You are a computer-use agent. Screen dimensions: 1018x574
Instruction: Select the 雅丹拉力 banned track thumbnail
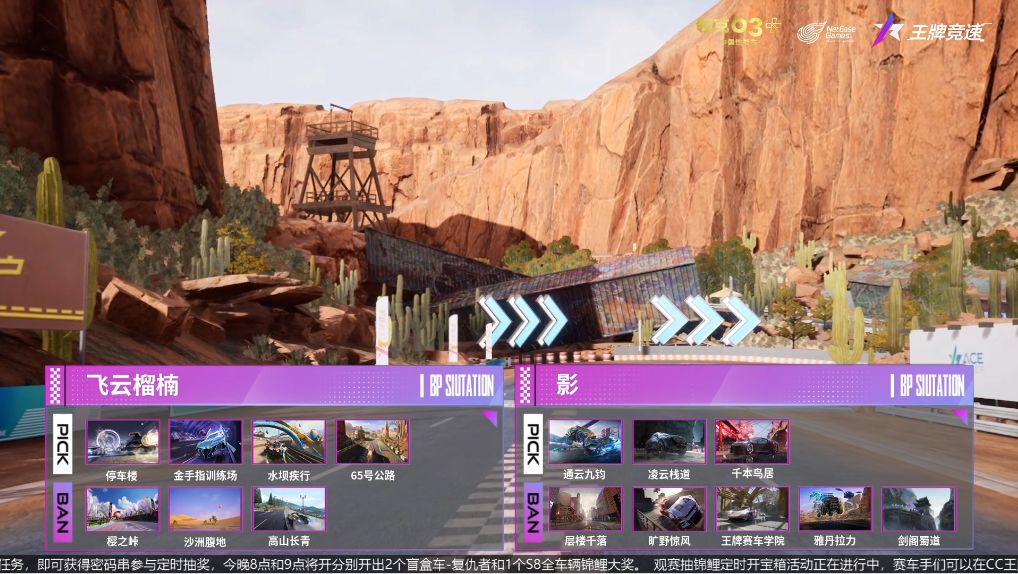coord(835,510)
